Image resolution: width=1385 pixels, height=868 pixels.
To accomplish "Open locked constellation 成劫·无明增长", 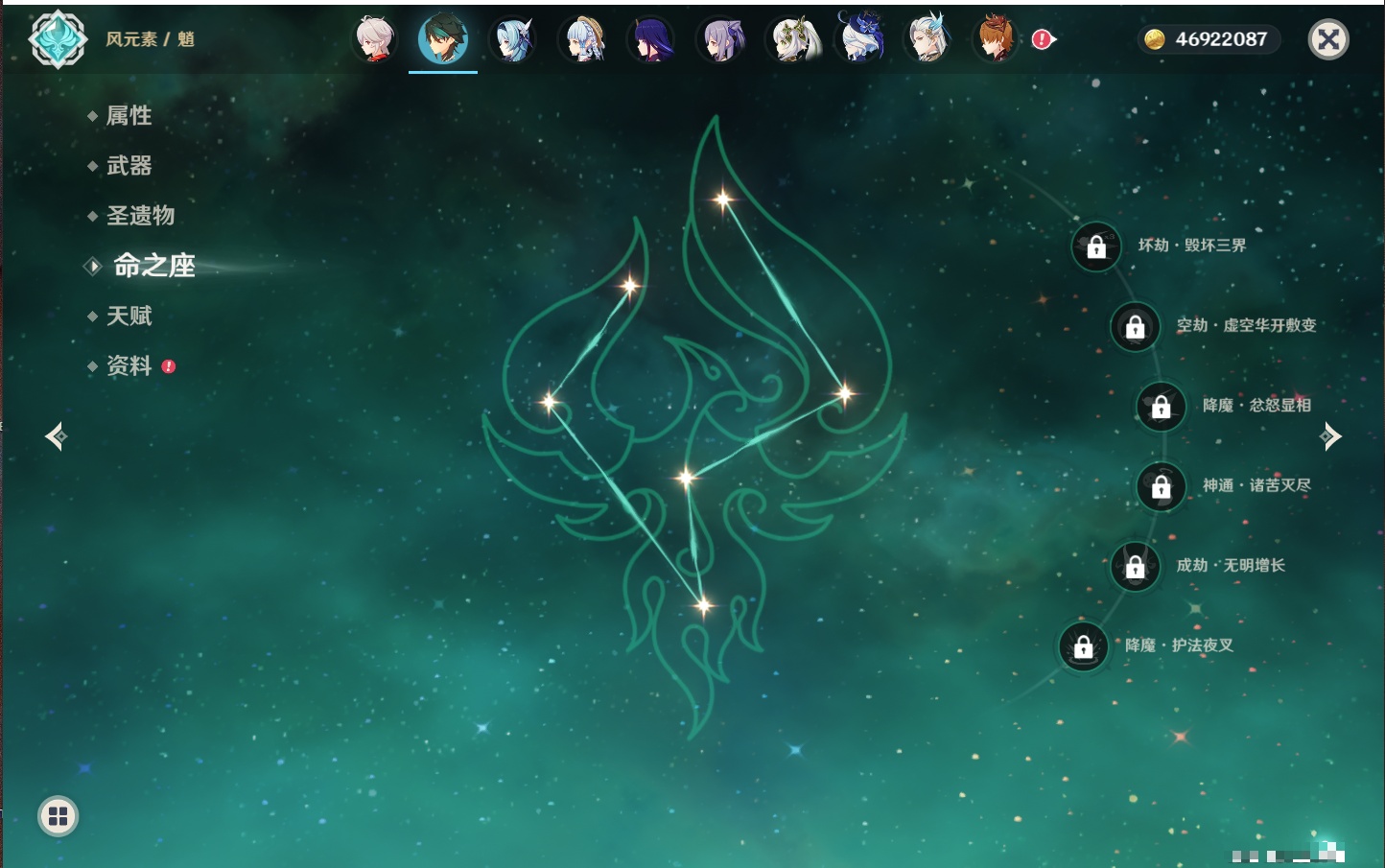I will tap(1136, 566).
